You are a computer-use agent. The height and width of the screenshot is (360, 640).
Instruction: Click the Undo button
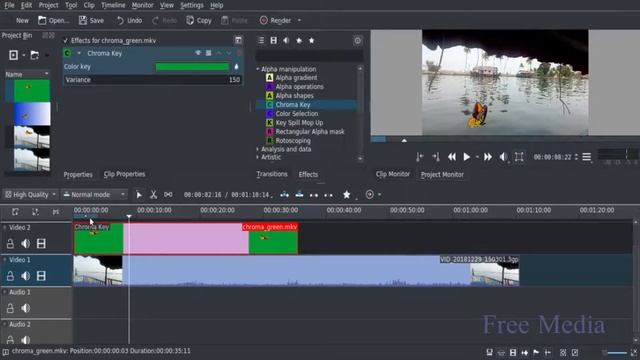click(129, 20)
